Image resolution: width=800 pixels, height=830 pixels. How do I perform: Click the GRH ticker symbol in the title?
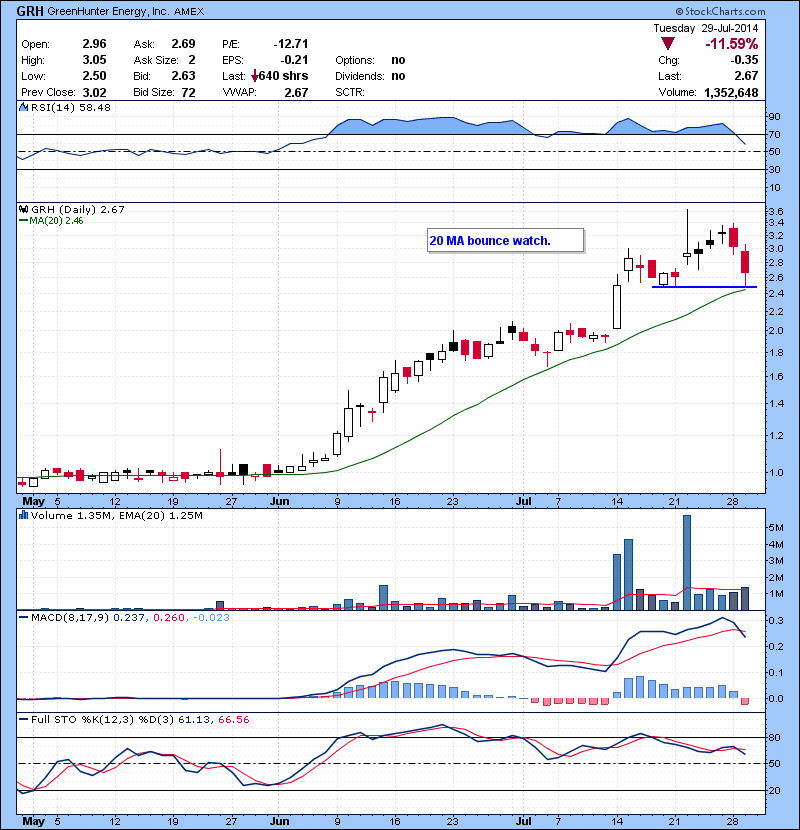click(x=30, y=11)
